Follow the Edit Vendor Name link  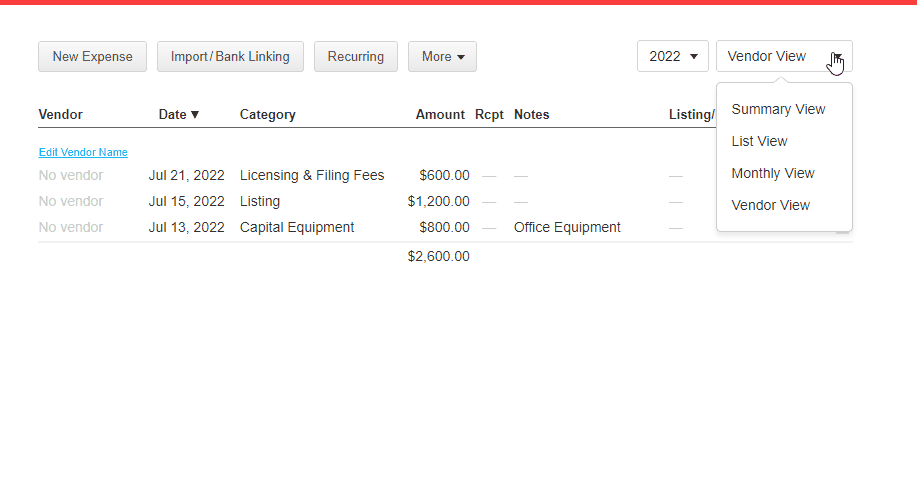83,152
